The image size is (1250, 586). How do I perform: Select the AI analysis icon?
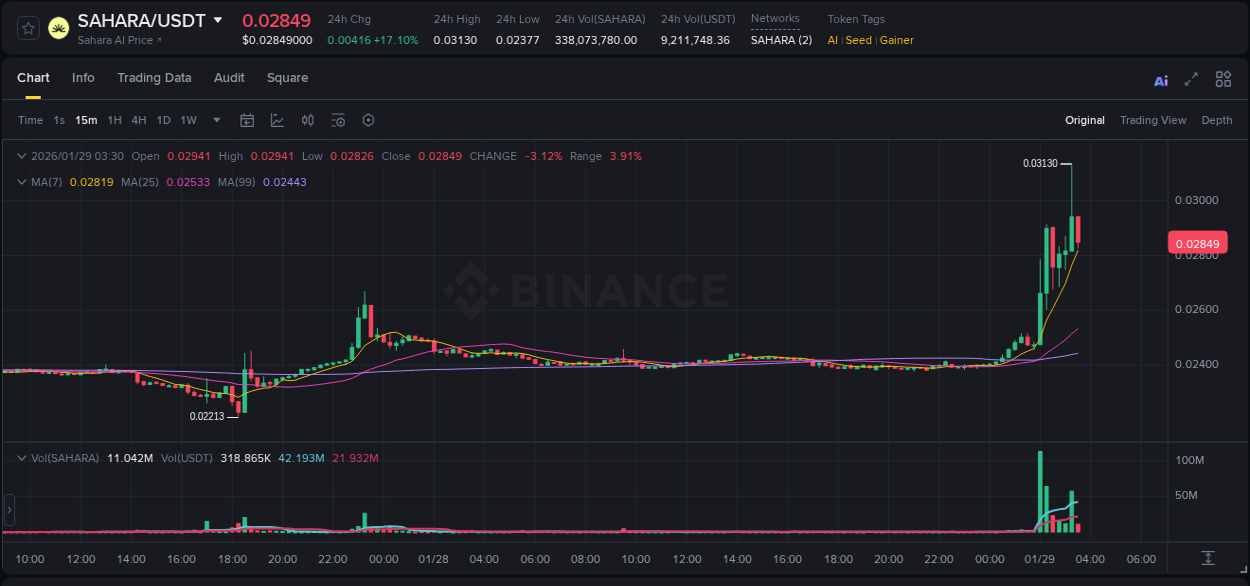tap(1161, 79)
